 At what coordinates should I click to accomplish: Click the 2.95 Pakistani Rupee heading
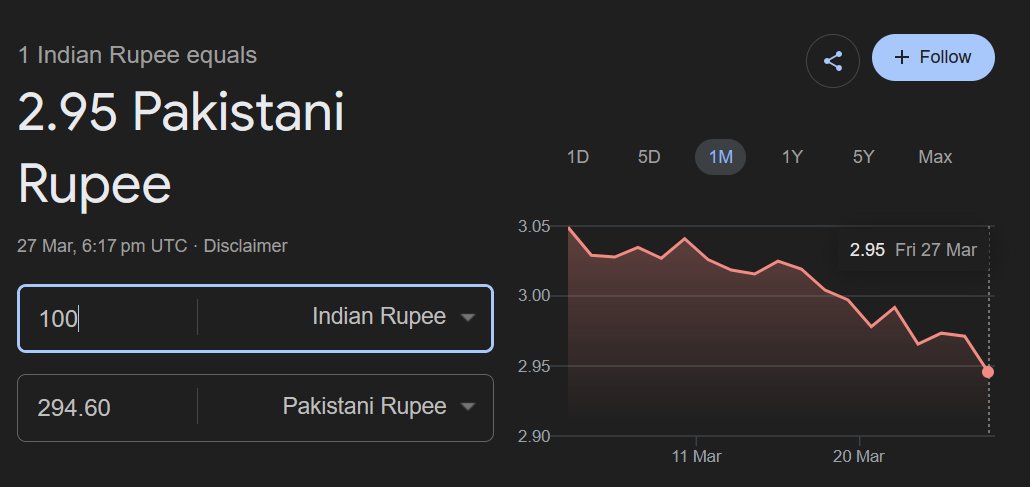(x=181, y=149)
